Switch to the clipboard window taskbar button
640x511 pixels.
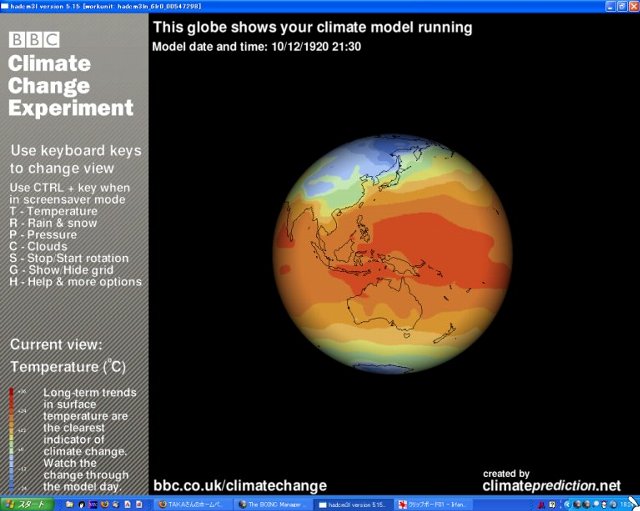pyautogui.click(x=433, y=504)
